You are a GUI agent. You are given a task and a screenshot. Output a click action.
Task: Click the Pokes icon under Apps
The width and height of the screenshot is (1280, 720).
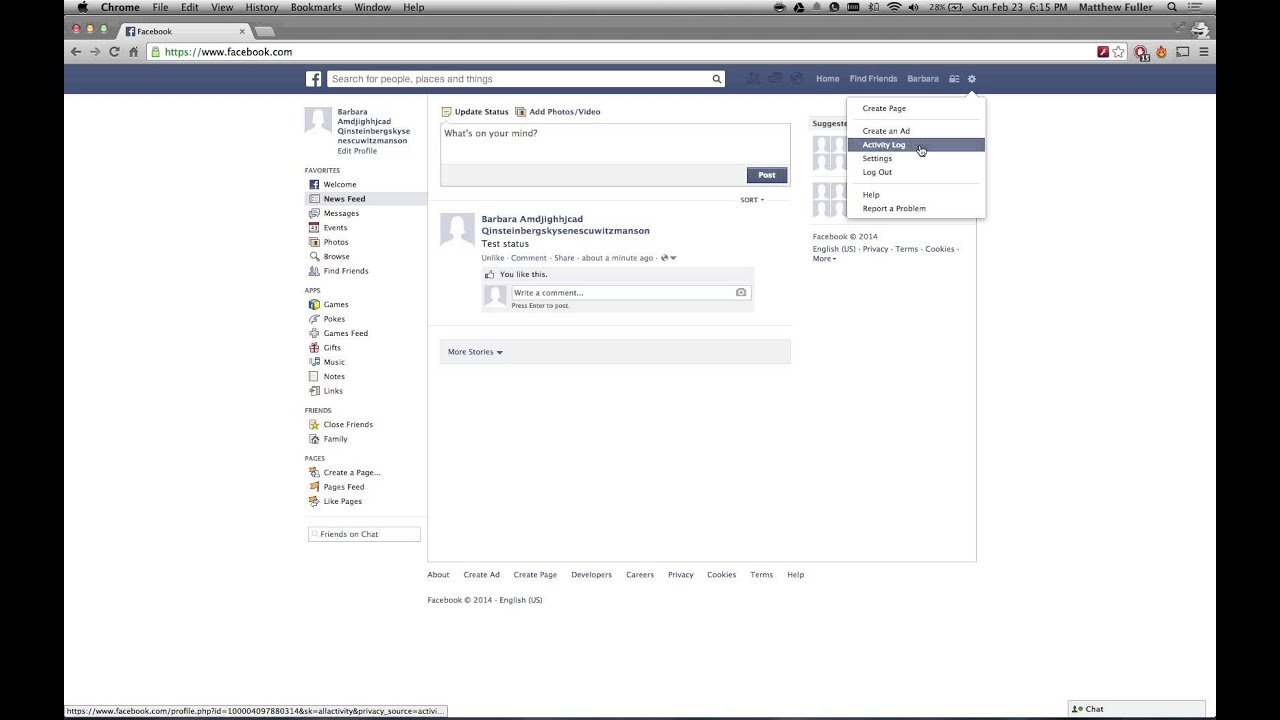(314, 319)
